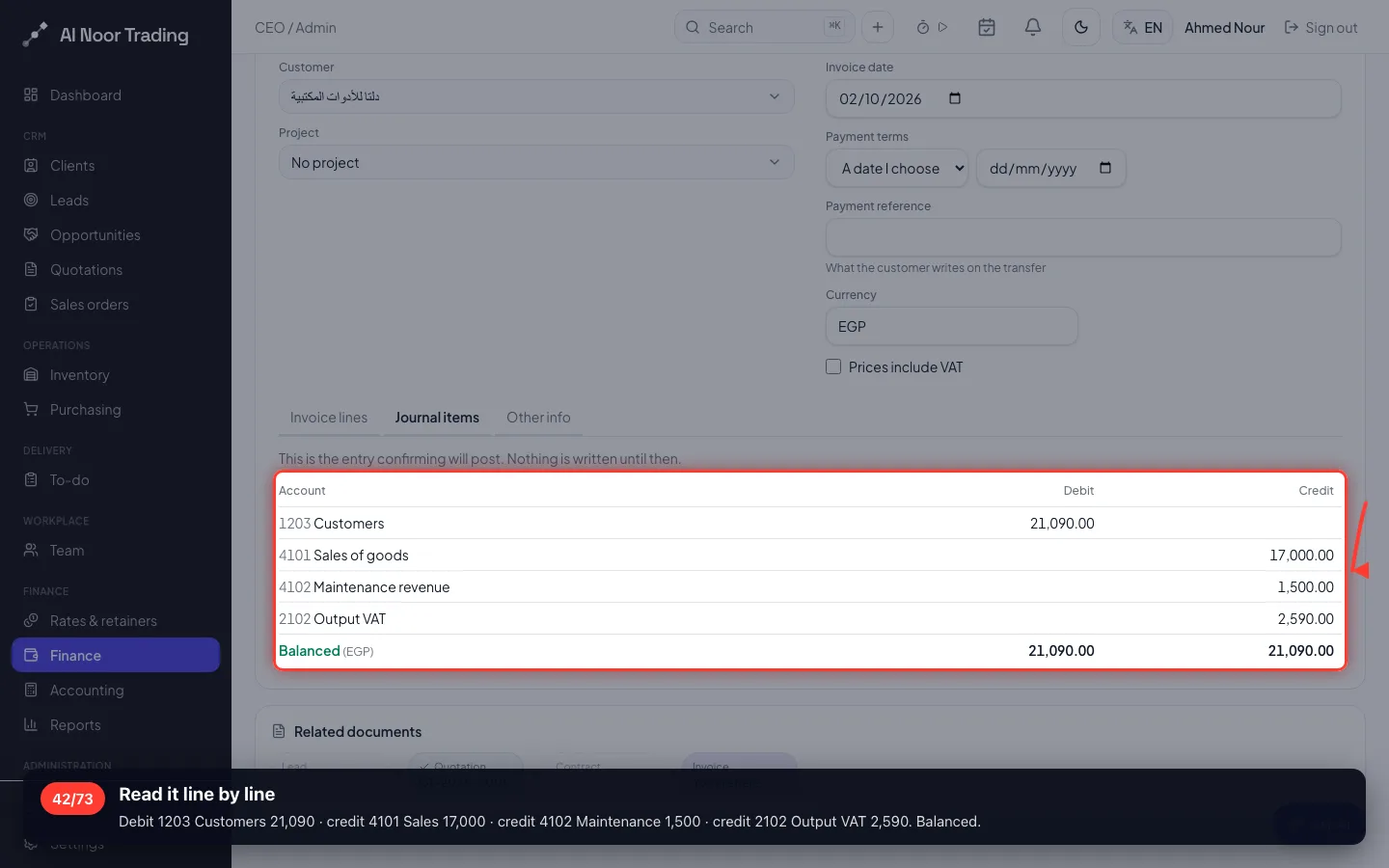Click the payment terms dd/mm/yyyy date field
Image resolution: width=1389 pixels, height=868 pixels.
pyautogui.click(x=1050, y=169)
